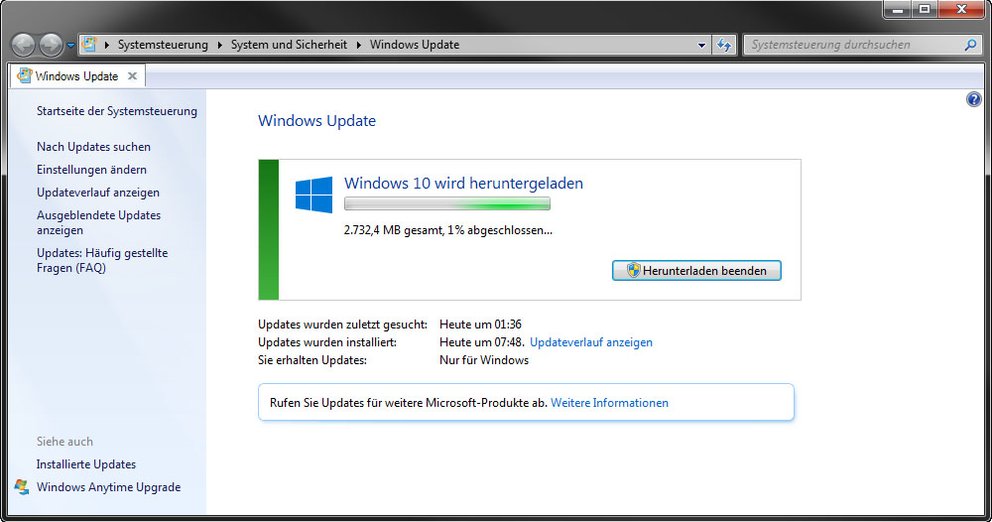Click the Nur für Windows value
The width and height of the screenshot is (992, 522).
(484, 360)
